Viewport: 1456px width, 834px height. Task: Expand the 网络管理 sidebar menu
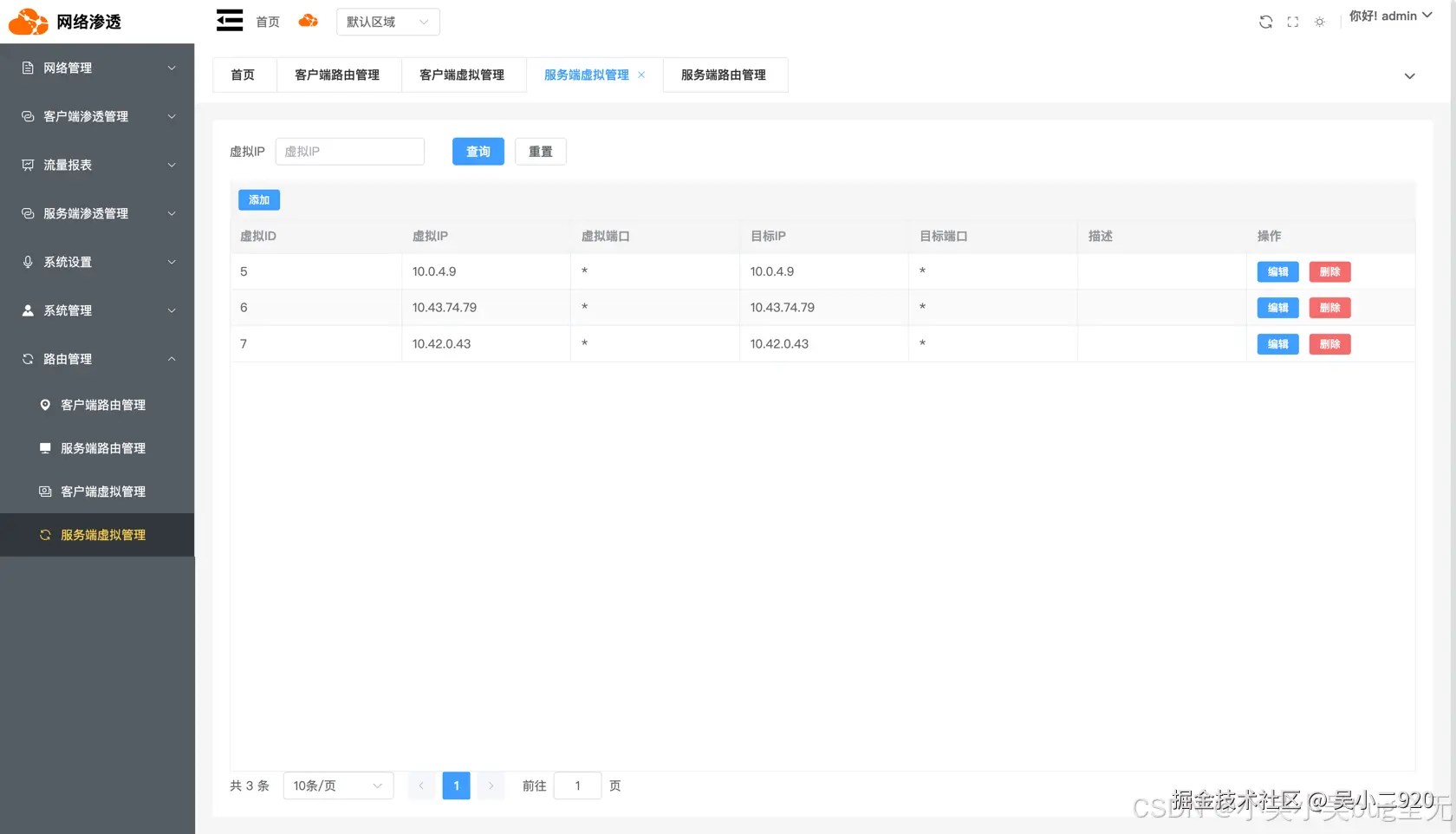[97, 68]
